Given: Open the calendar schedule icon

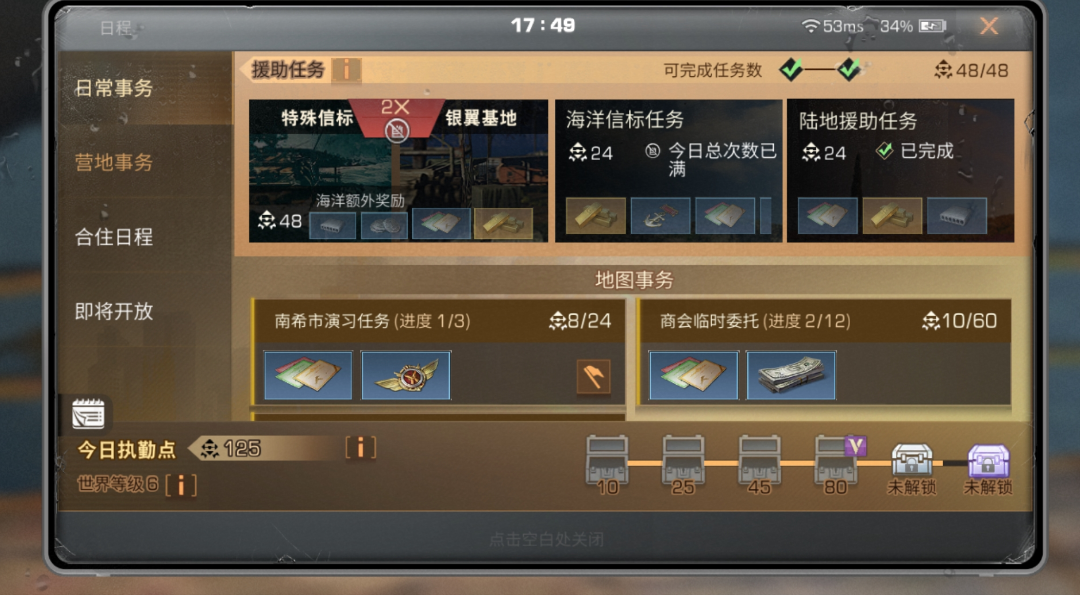Looking at the screenshot, I should (88, 414).
